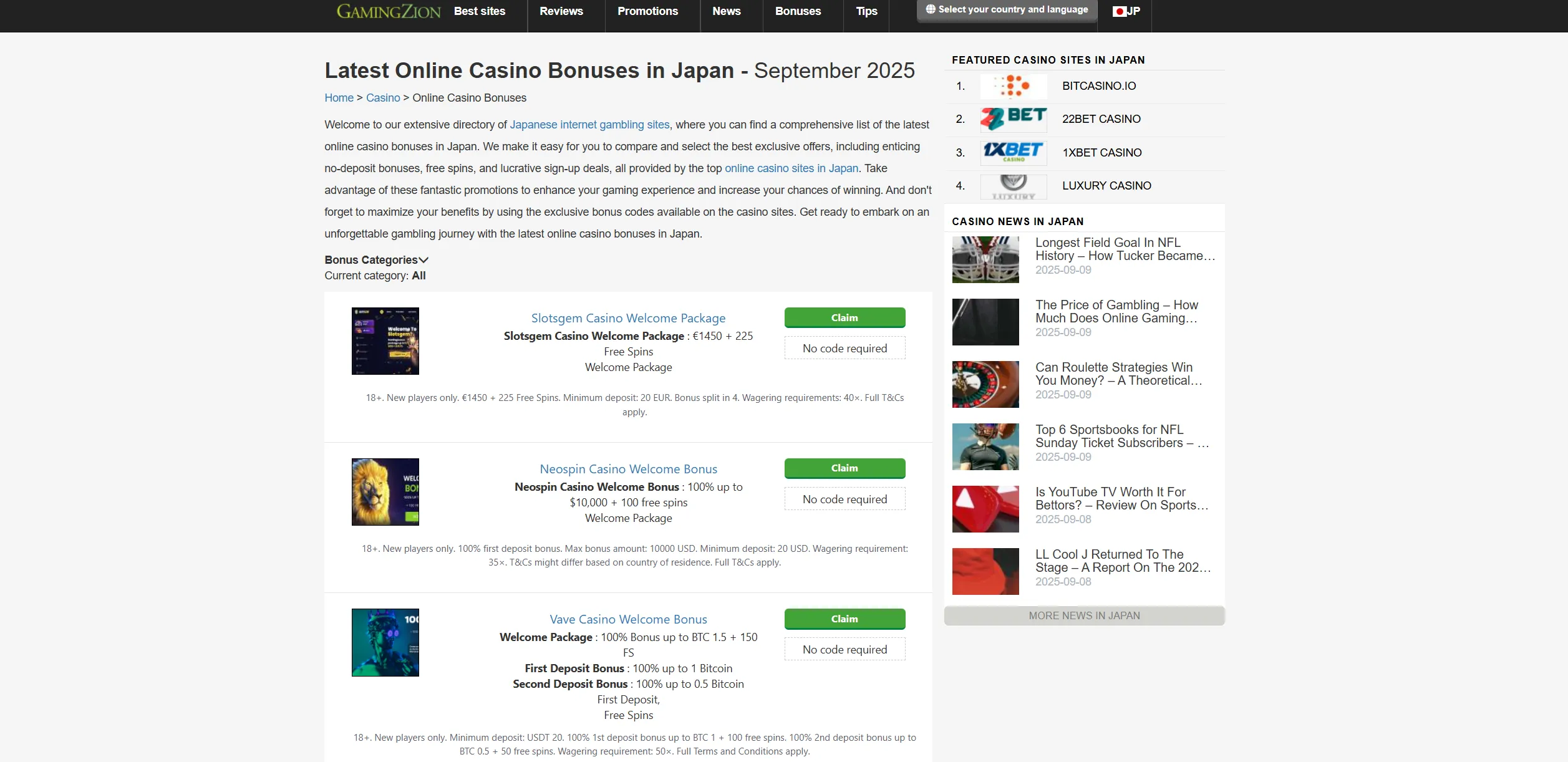Open the Tips menu

(866, 11)
